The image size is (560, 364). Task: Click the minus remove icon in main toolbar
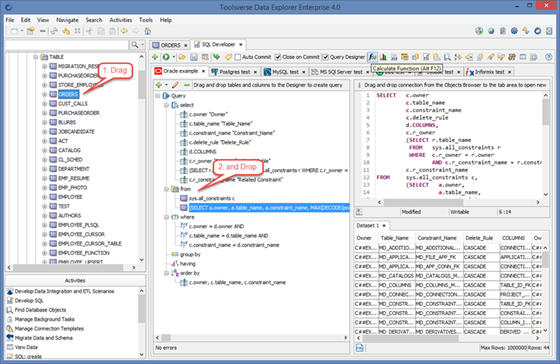coord(42,31)
